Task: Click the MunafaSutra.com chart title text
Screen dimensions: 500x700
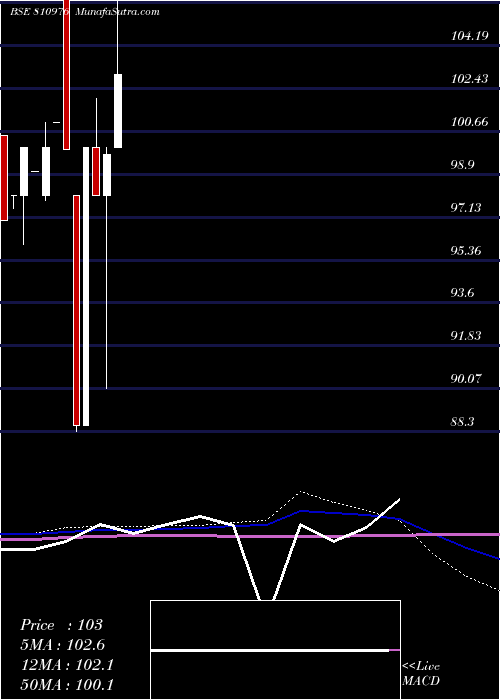Action: (x=117, y=12)
